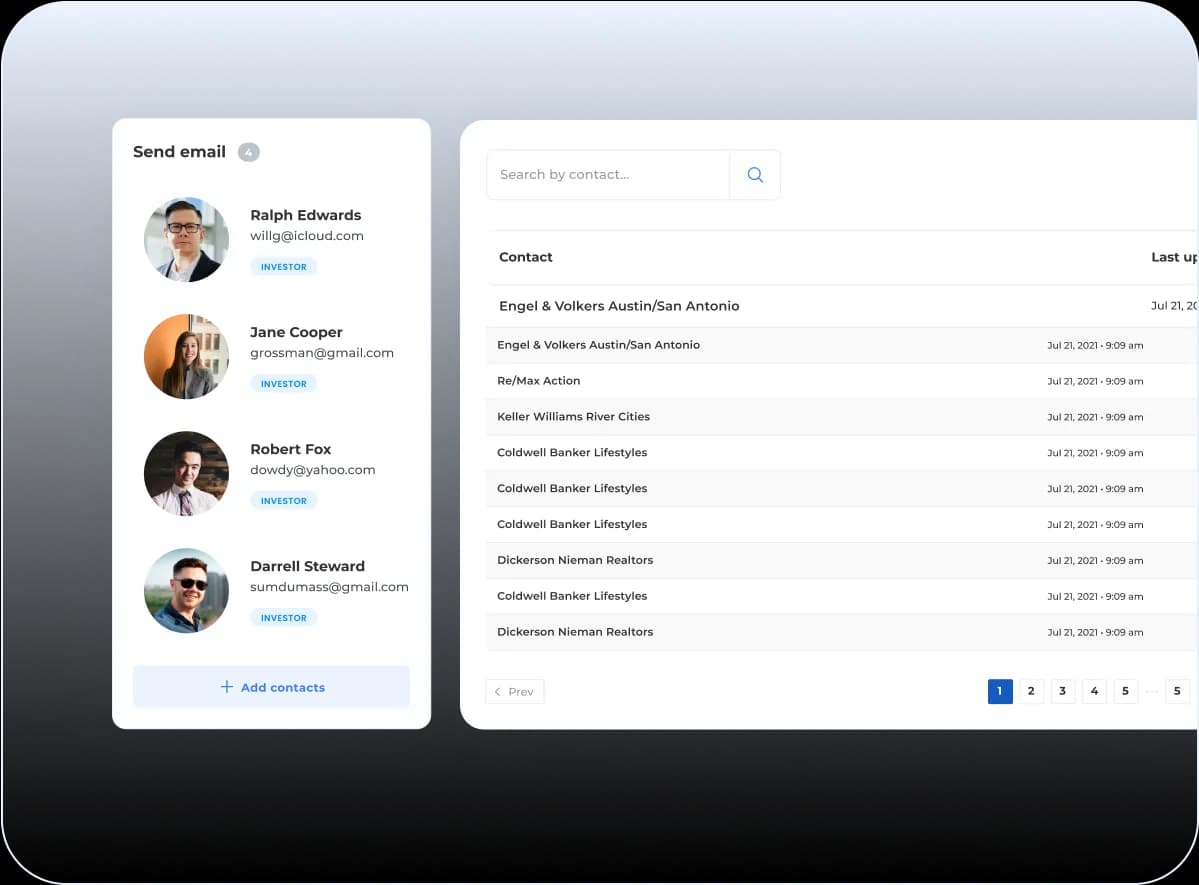Image resolution: width=1199 pixels, height=885 pixels.
Task: Click Ralph Edwards' profile photo
Action: point(186,239)
